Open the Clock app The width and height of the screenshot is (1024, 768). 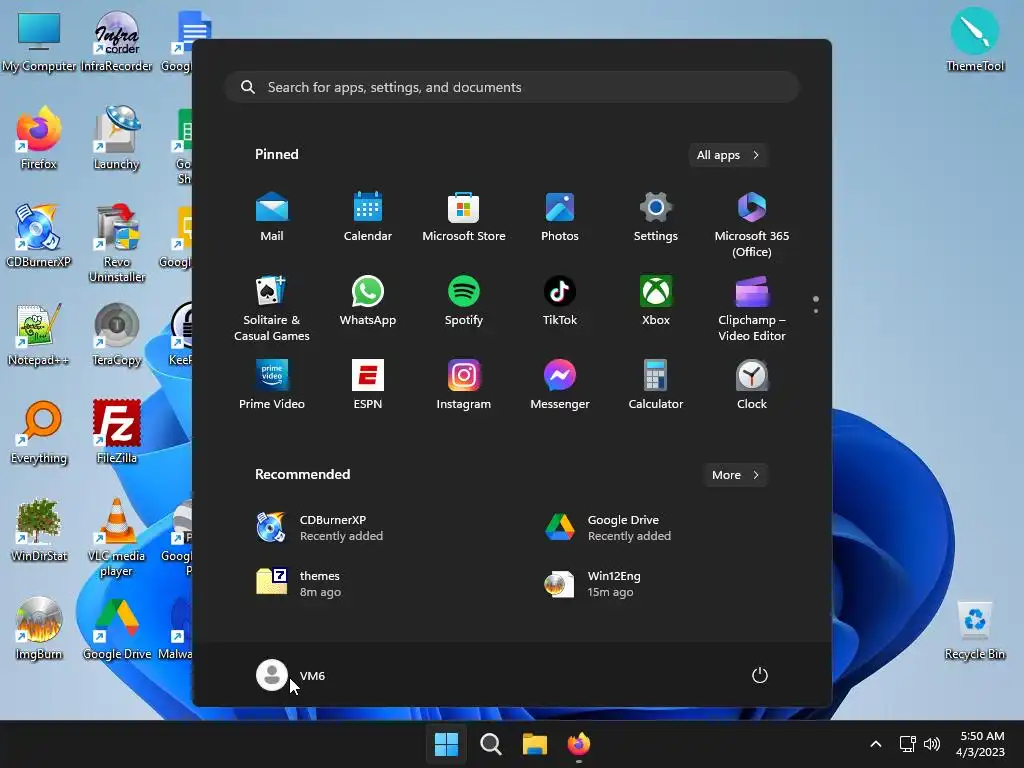tap(752, 385)
